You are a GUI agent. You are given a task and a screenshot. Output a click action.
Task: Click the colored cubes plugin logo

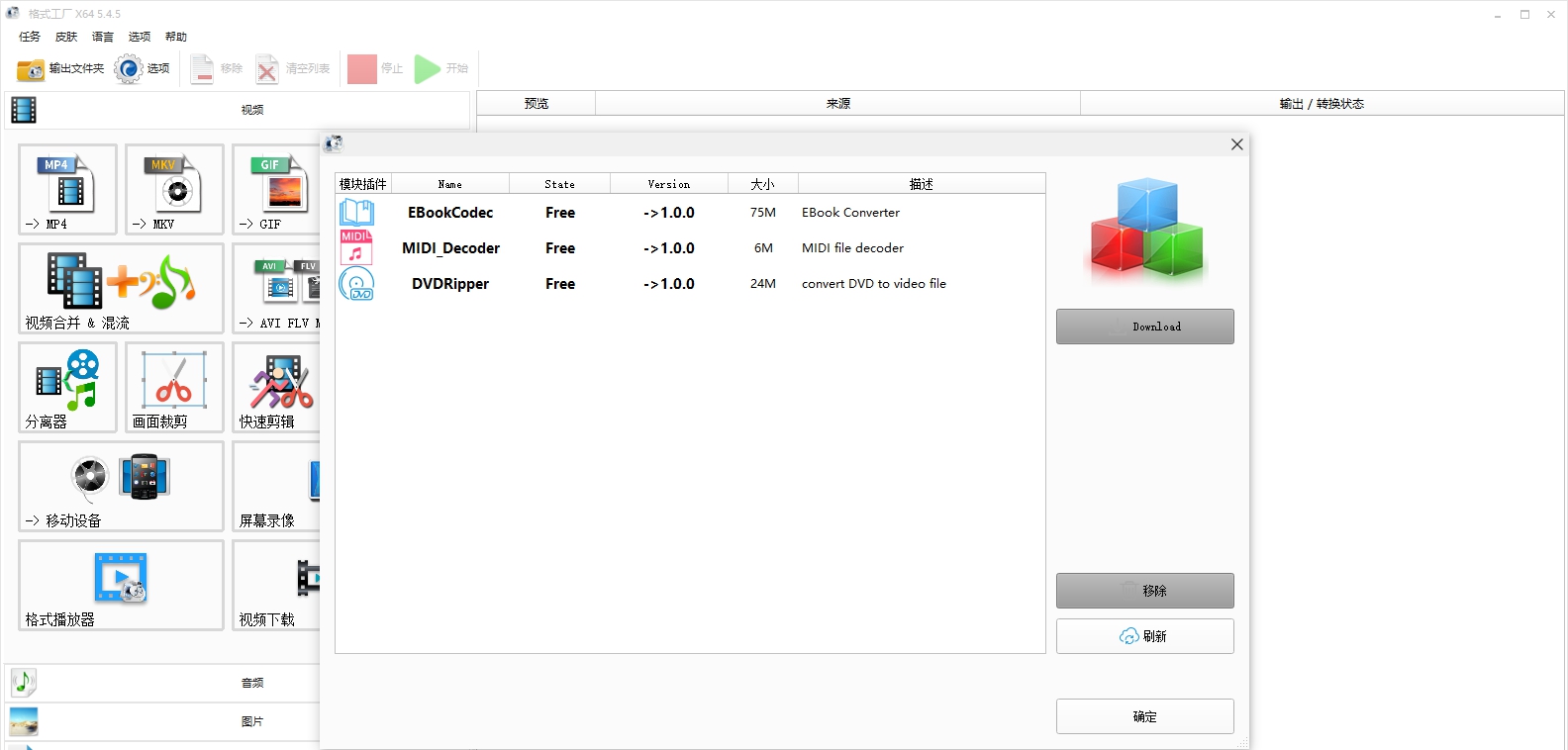pos(1146,229)
